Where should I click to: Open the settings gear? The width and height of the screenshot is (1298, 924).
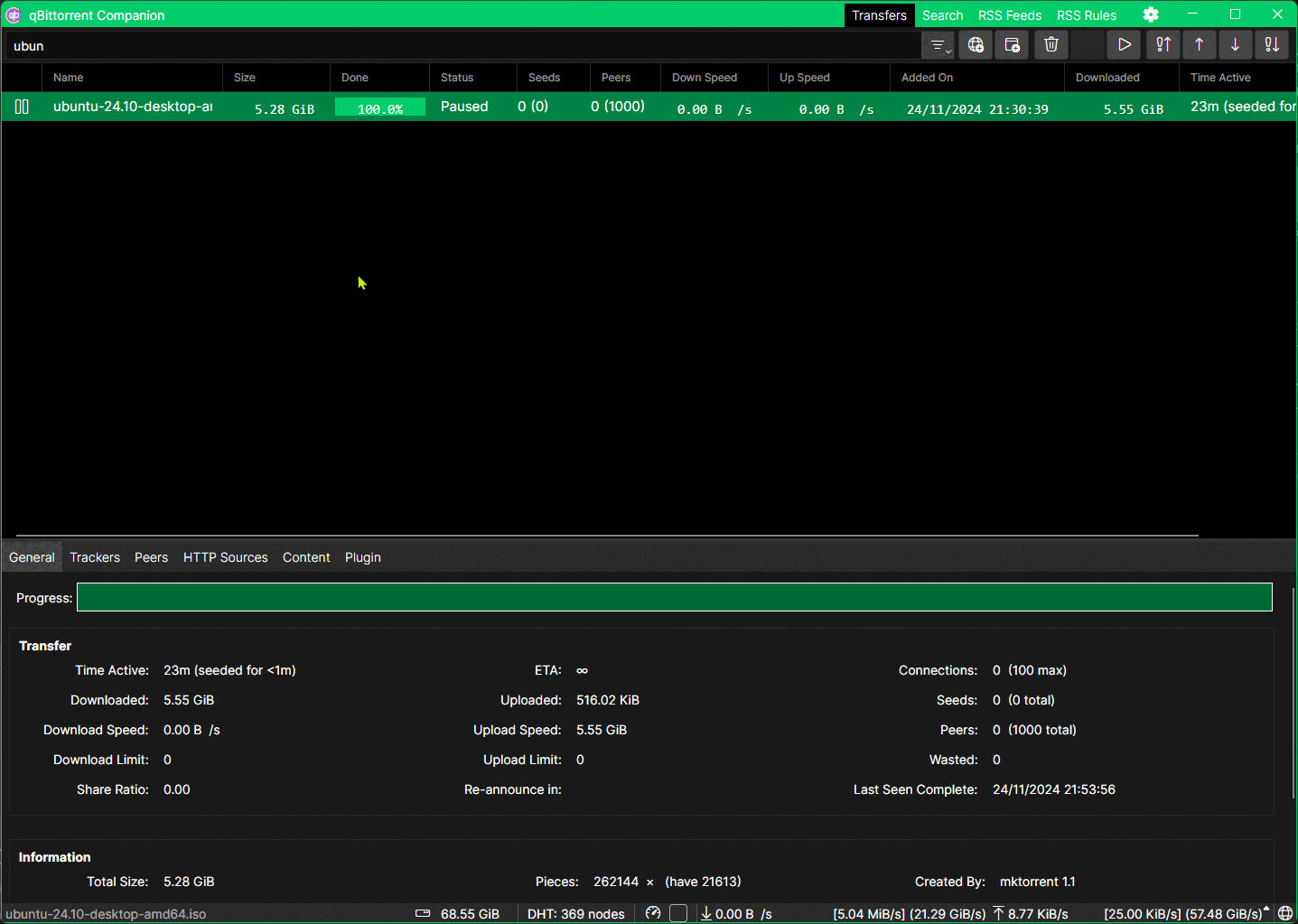click(1151, 14)
